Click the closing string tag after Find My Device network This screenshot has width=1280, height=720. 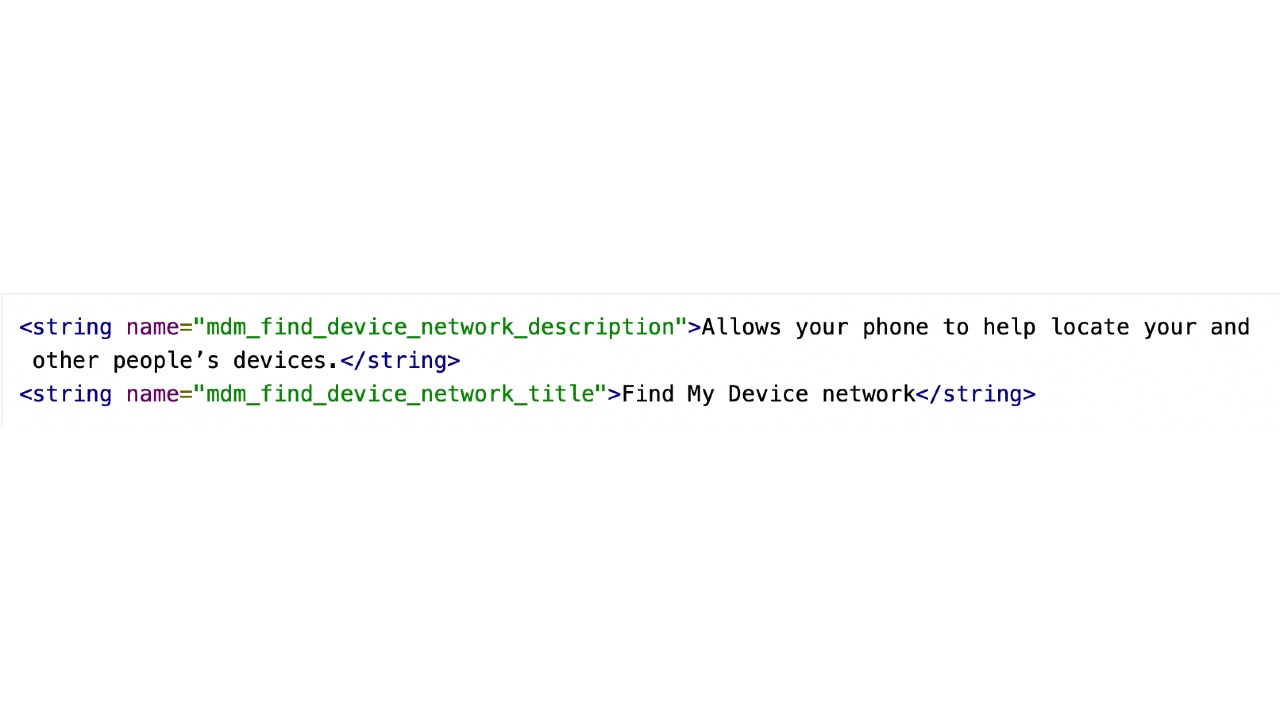click(976, 394)
